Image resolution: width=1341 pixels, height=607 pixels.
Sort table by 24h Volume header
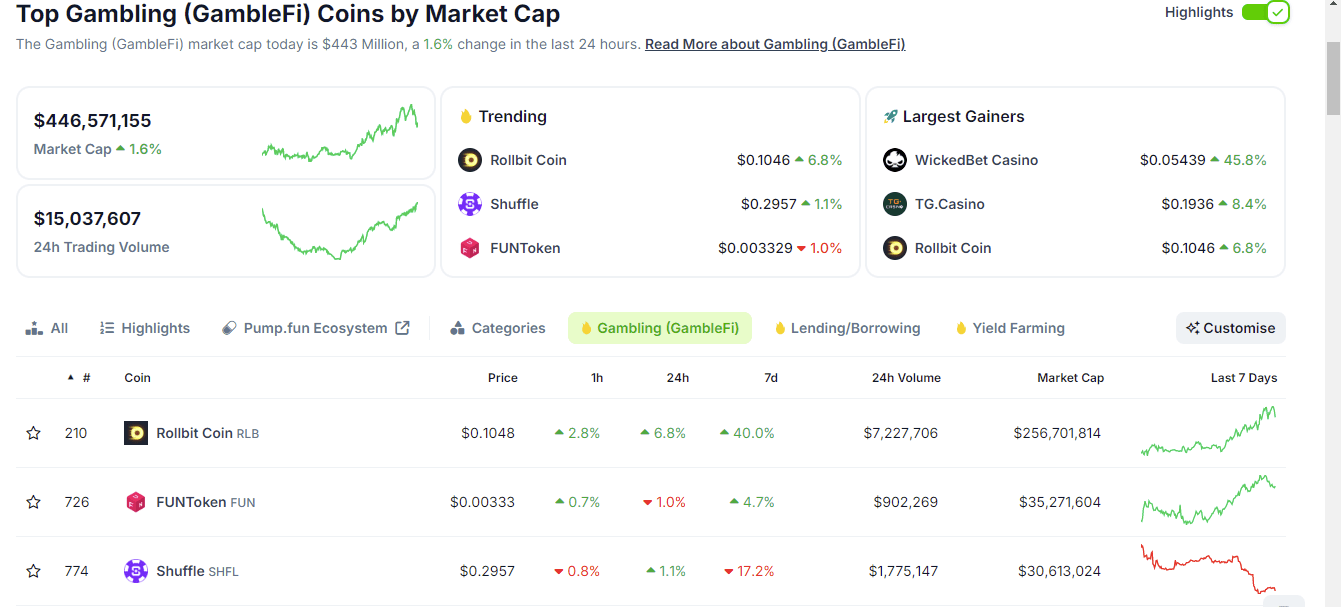[906, 378]
